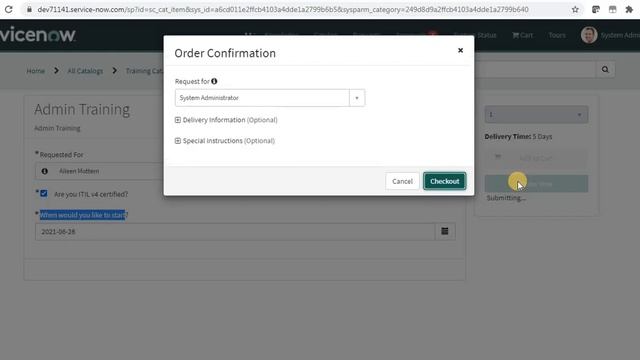This screenshot has height=360, width=640.
Task: Click the Checkout button
Action: (444, 181)
